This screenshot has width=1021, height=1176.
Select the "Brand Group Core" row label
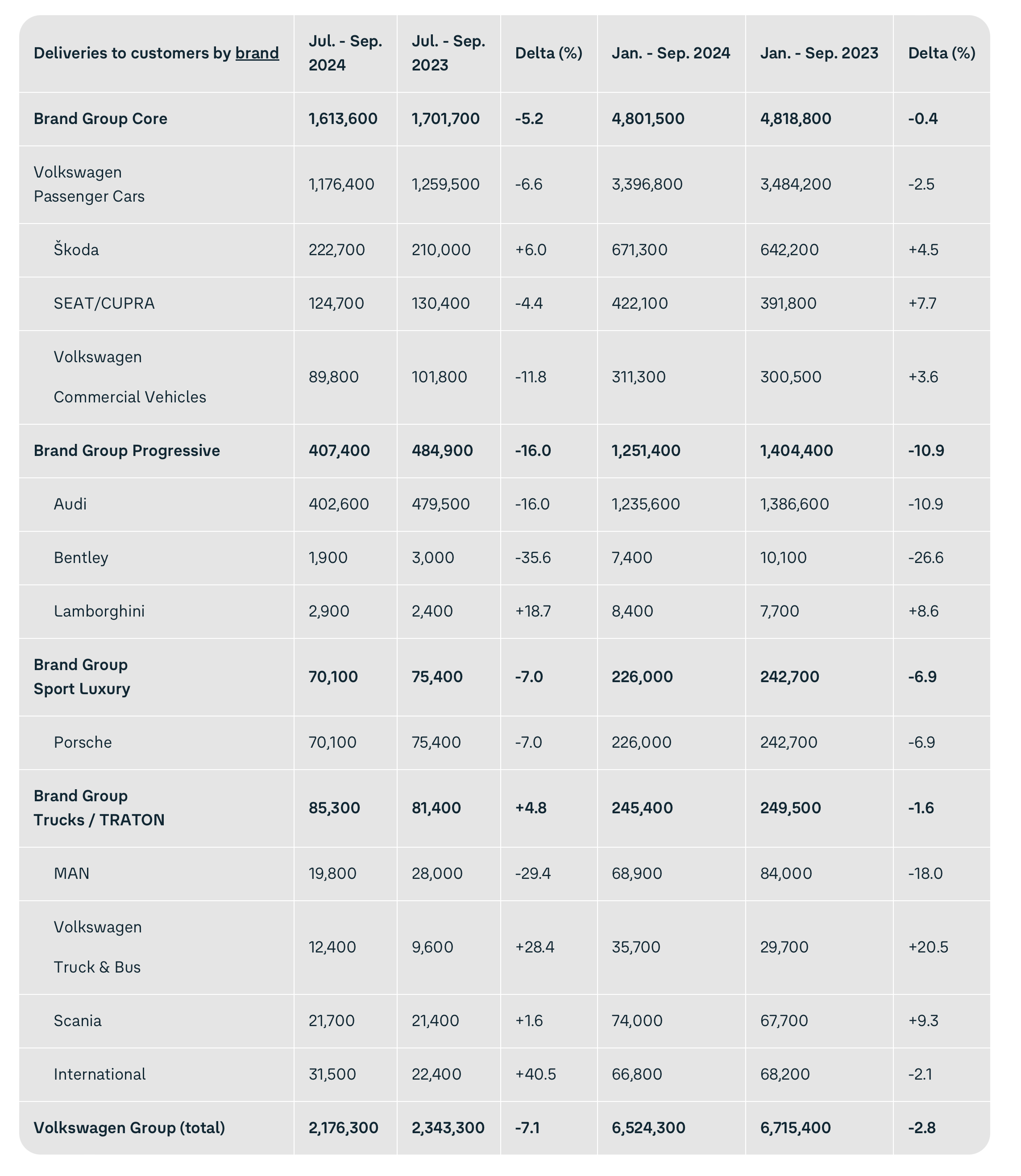100,119
